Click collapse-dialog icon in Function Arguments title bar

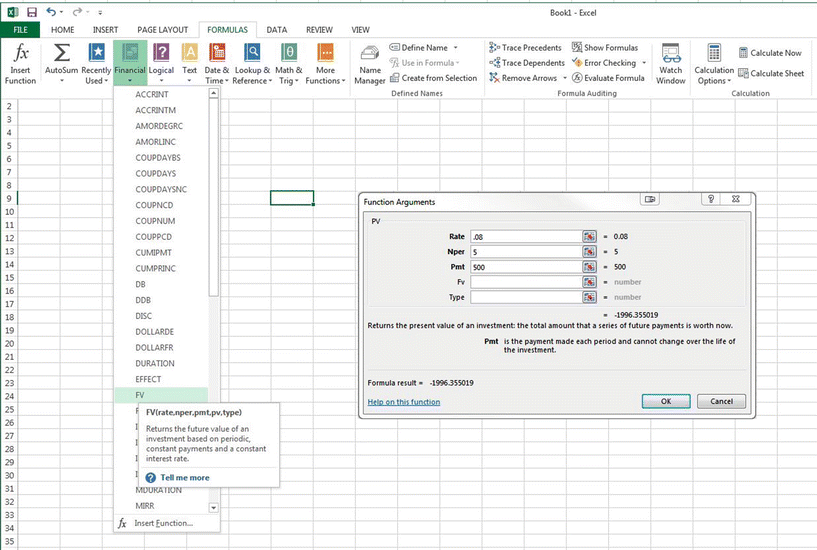(x=650, y=199)
